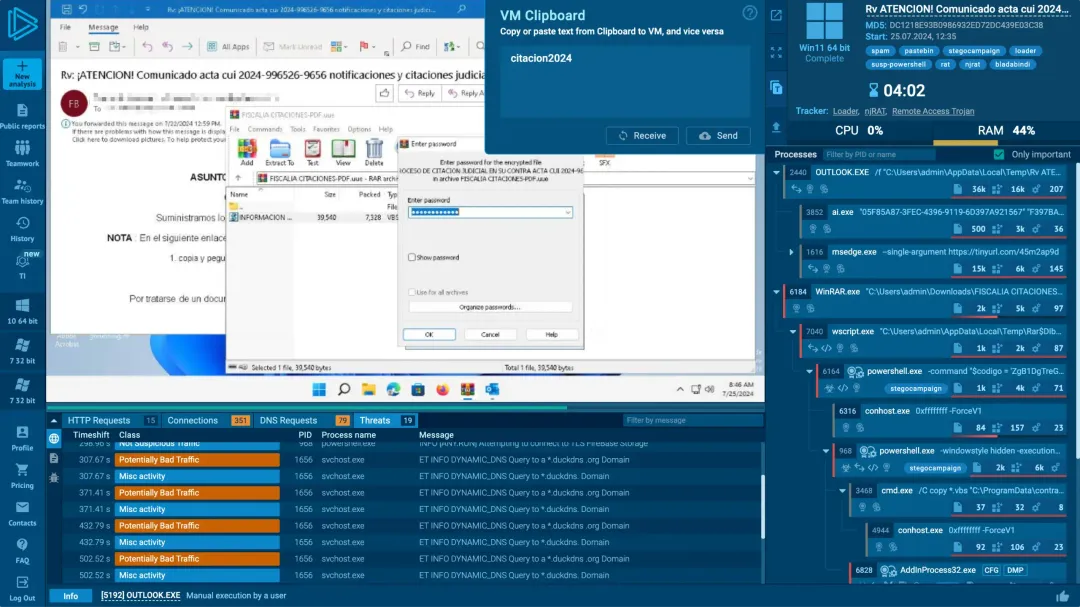Image resolution: width=1080 pixels, height=607 pixels.
Task: Toggle the Only important checkbox
Action: tap(998, 155)
